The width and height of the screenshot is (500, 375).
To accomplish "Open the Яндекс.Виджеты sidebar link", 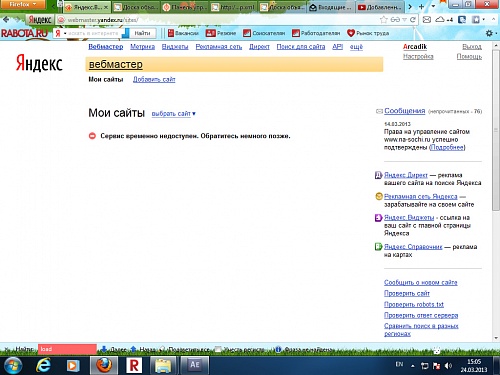I will pos(409,218).
